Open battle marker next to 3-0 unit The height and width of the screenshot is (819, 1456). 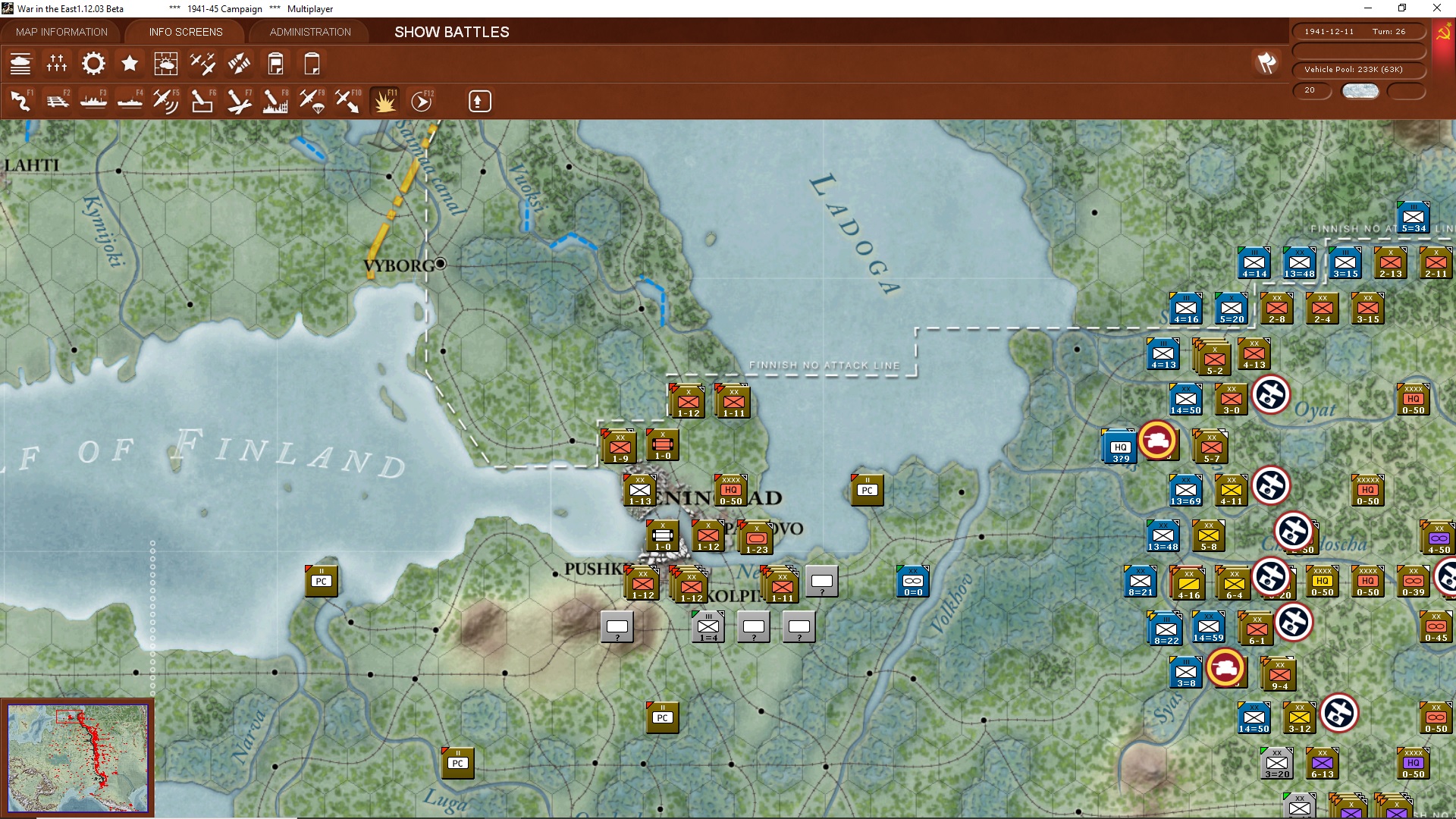(x=1271, y=394)
